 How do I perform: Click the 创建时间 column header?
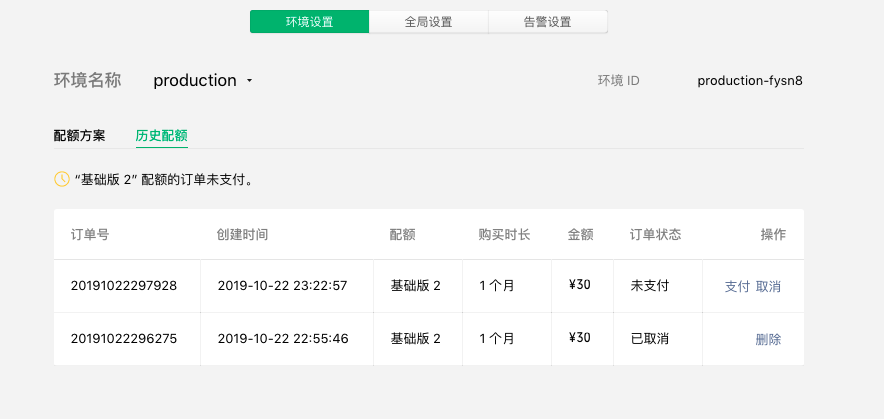pos(242,235)
